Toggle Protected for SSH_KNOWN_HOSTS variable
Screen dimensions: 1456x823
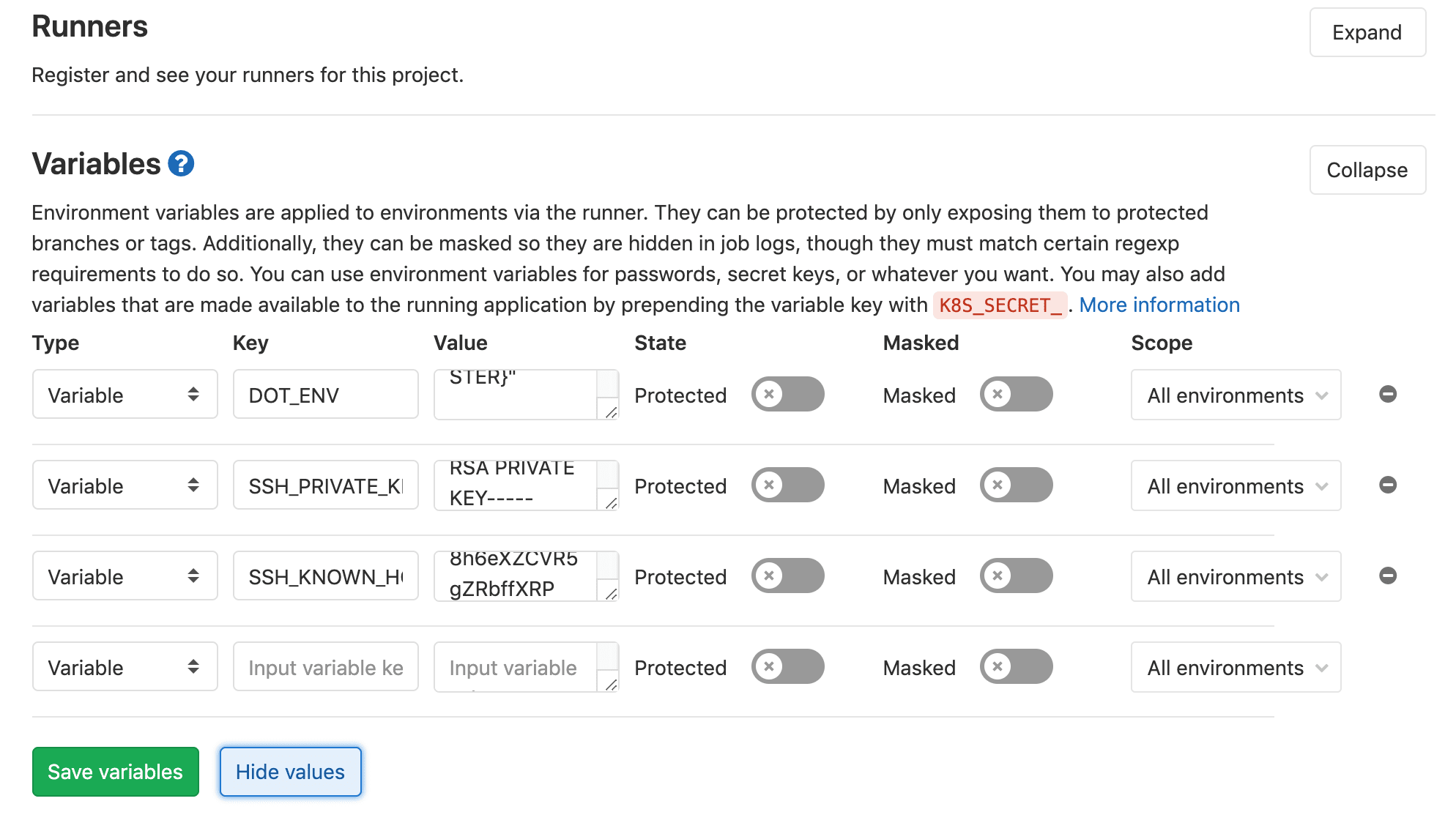787,576
